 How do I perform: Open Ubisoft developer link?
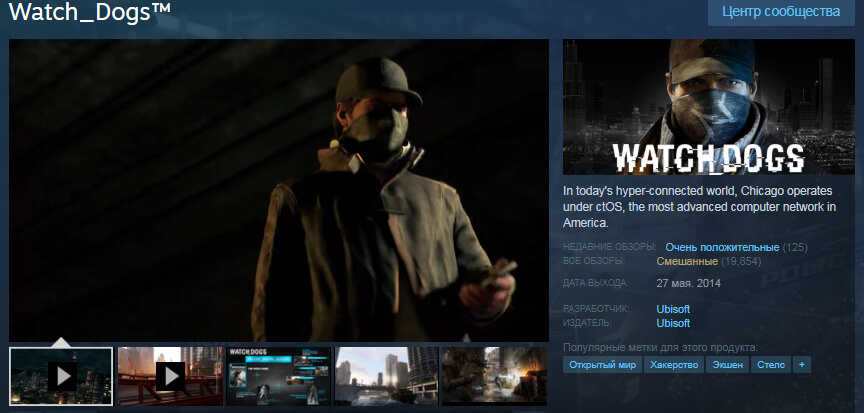673,309
